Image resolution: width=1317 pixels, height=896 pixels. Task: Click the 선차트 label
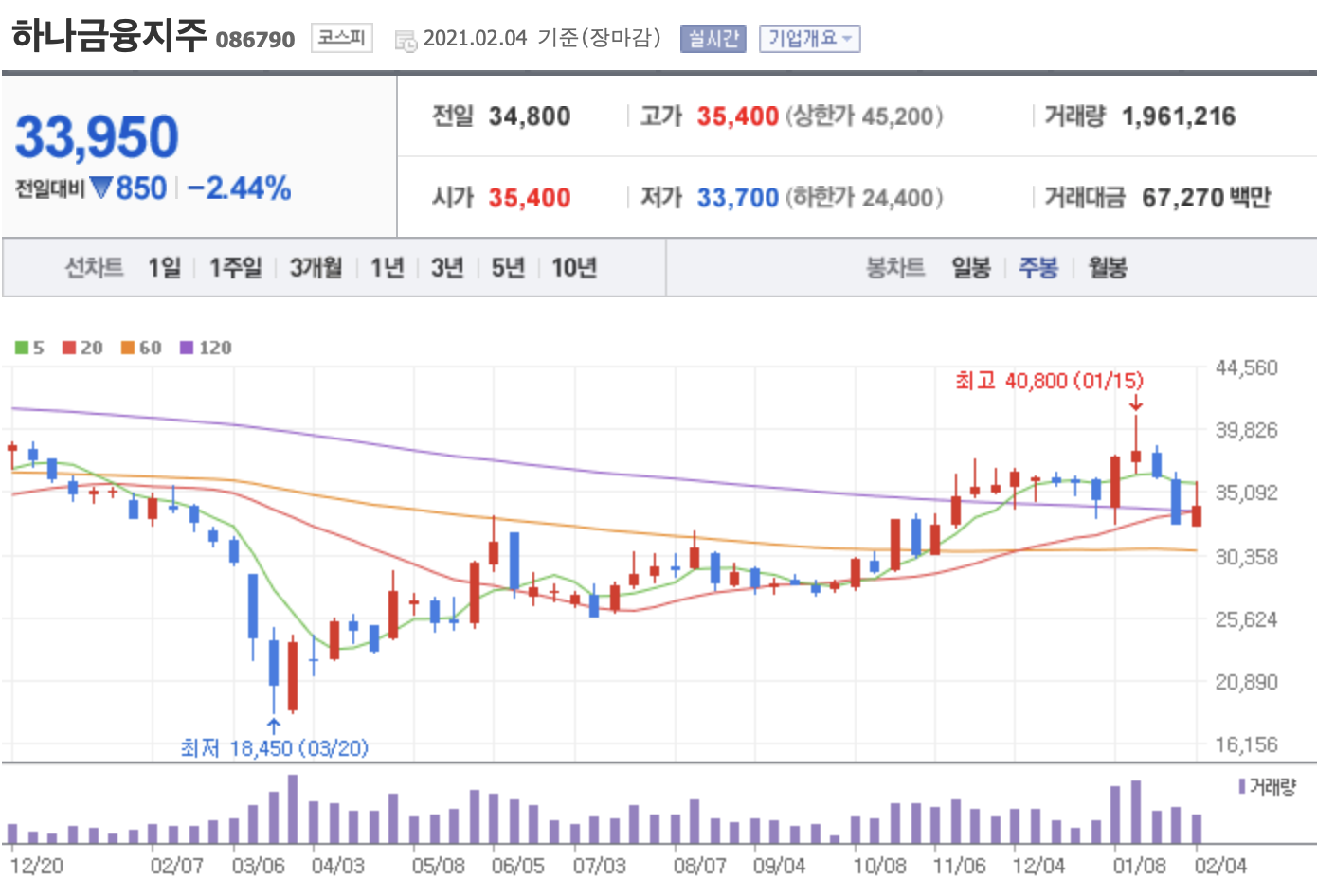[94, 268]
